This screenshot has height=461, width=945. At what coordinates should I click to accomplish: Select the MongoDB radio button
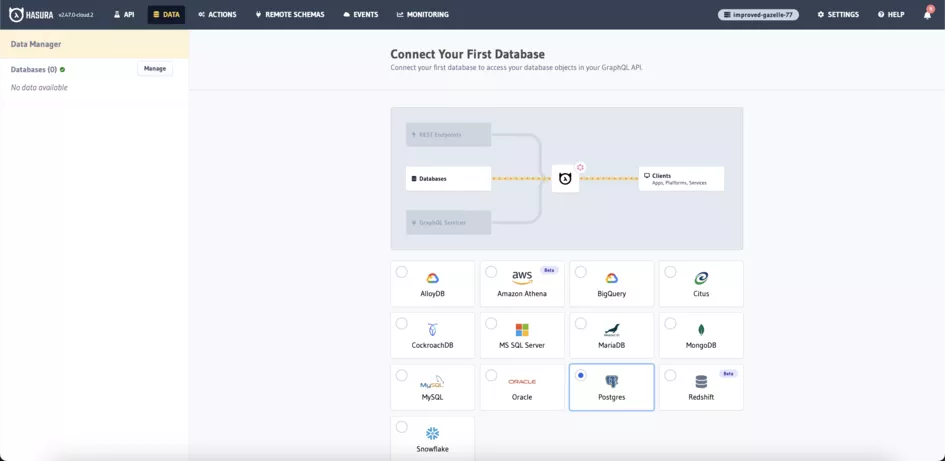pyautogui.click(x=670, y=324)
